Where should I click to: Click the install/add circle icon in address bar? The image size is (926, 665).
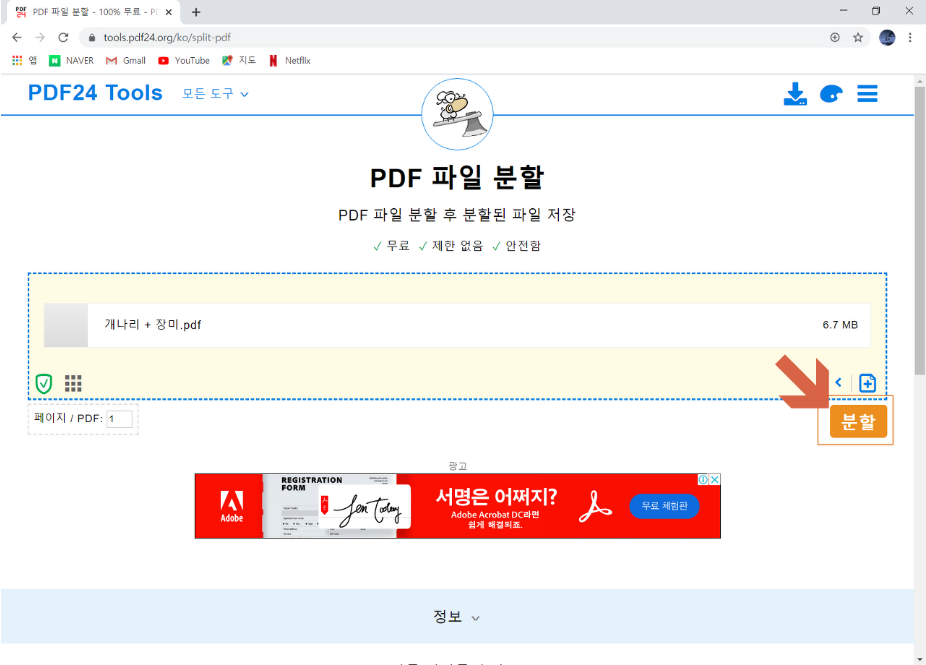(x=834, y=37)
